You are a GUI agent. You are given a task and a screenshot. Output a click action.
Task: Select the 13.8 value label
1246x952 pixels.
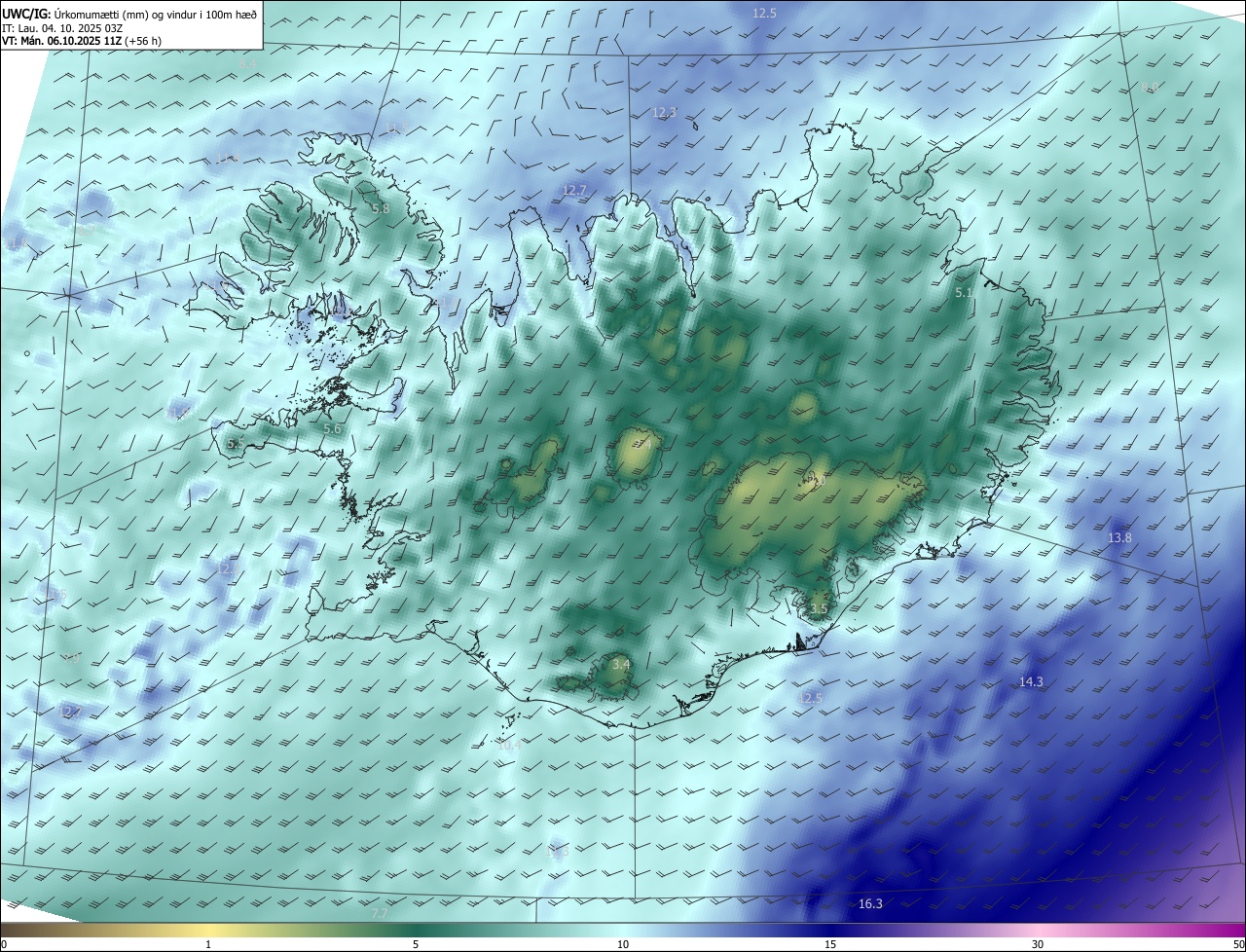tap(1120, 538)
